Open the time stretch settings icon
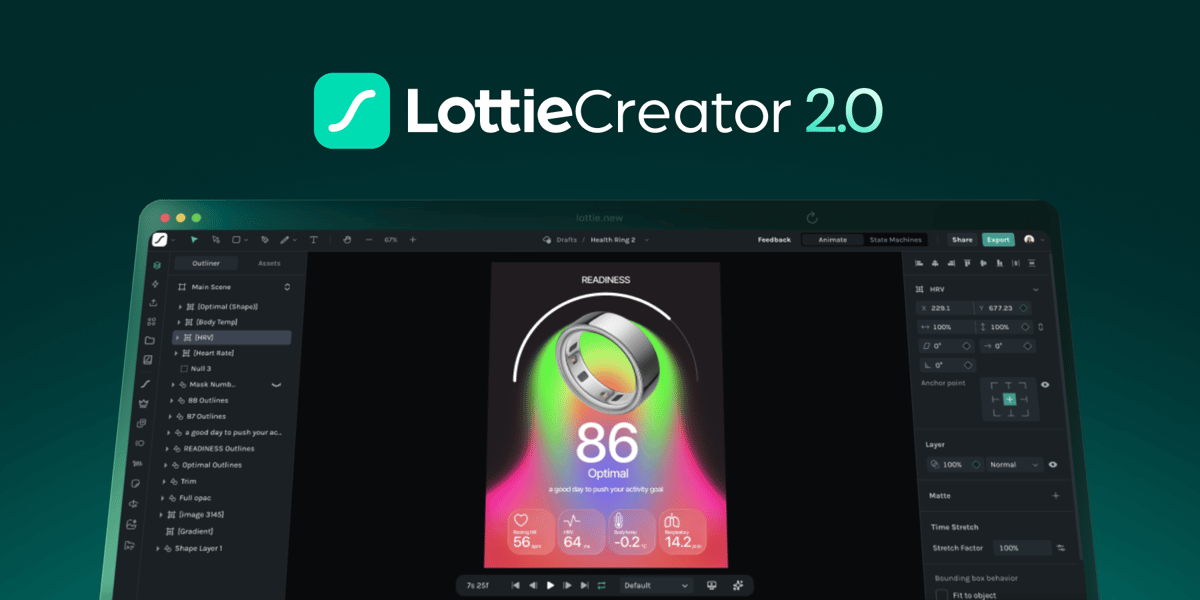This screenshot has height=600, width=1200. click(1061, 548)
